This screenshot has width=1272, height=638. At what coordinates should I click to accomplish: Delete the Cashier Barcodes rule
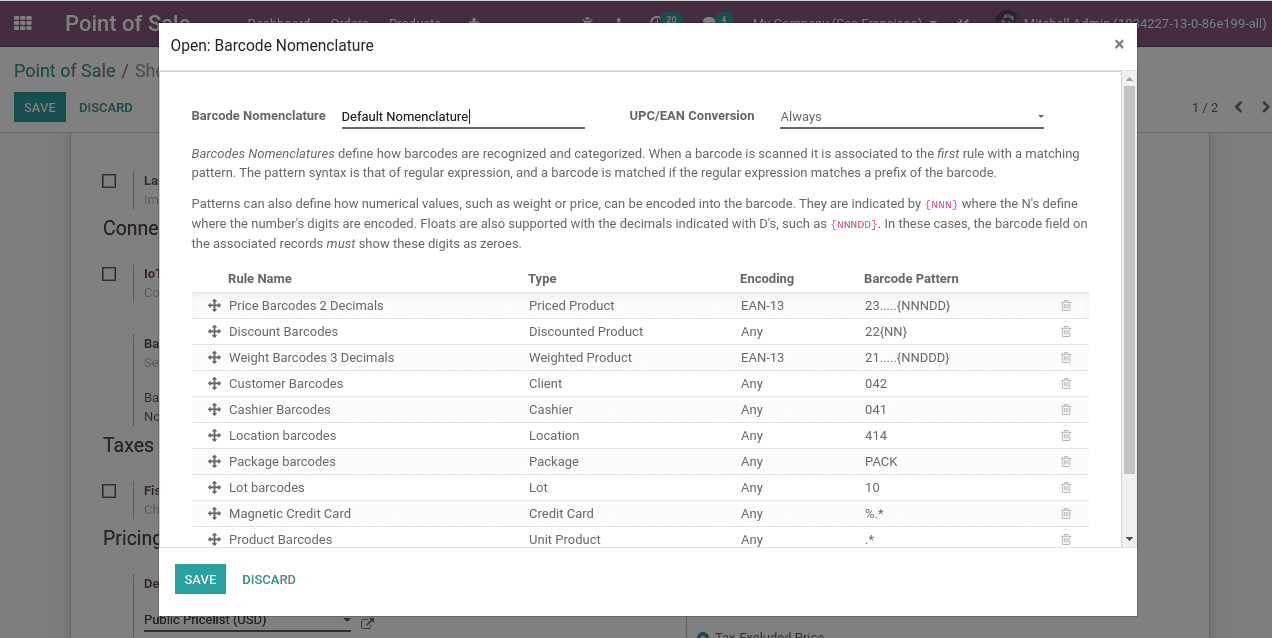(x=1066, y=410)
